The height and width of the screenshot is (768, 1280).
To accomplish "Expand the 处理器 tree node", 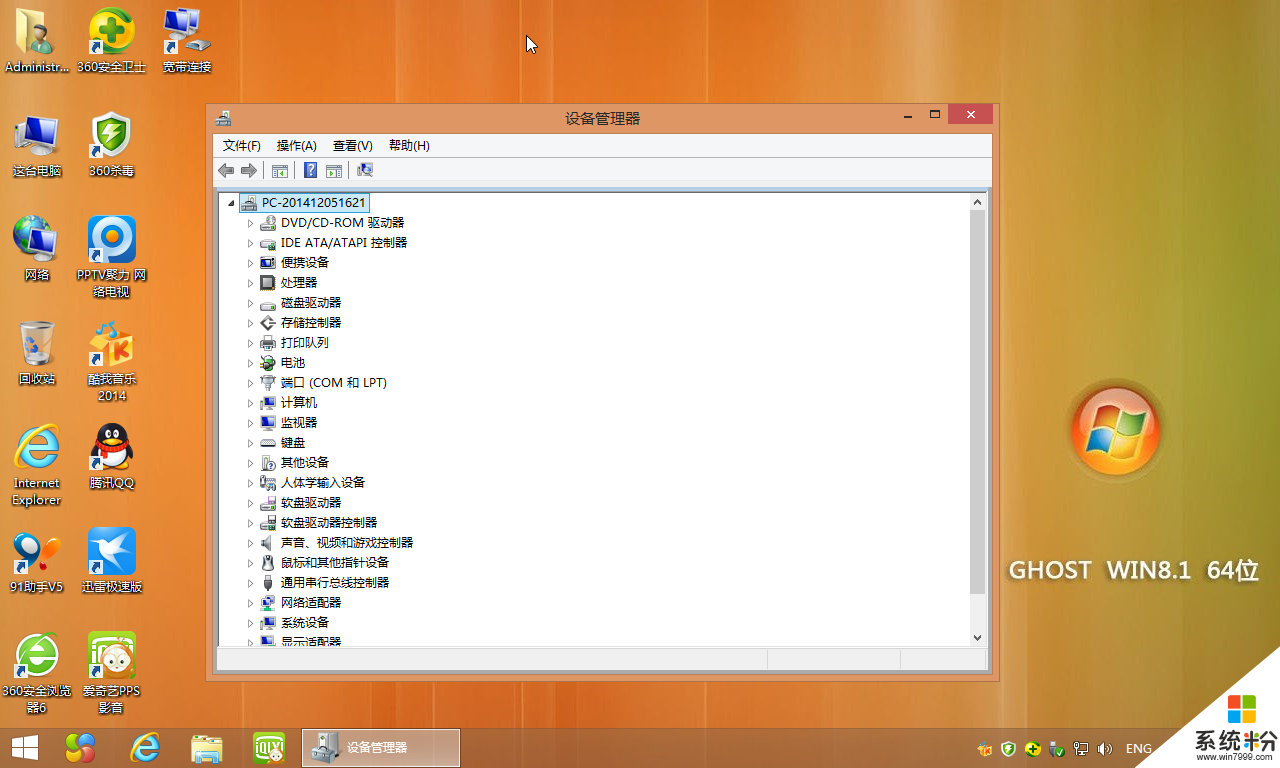I will point(251,283).
